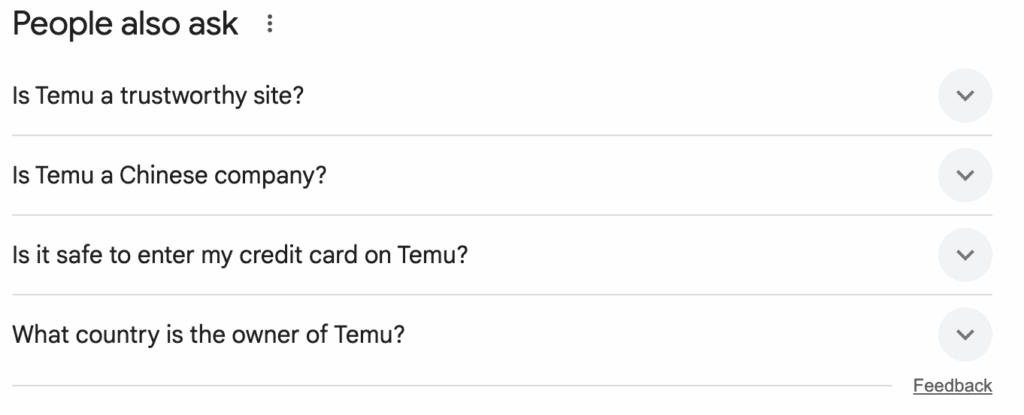Click the chevron icon for Chinese company question
The image size is (1024, 415).
point(965,175)
